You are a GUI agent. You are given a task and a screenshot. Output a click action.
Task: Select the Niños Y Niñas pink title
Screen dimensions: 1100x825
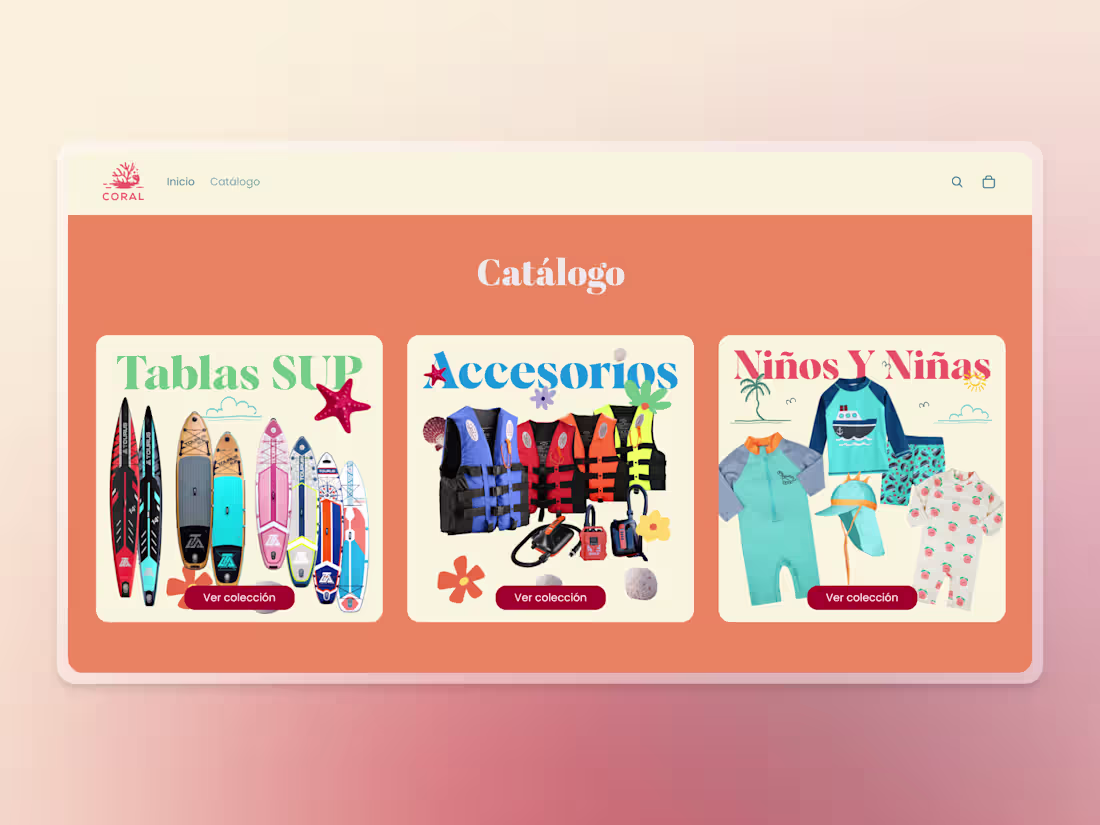point(862,365)
